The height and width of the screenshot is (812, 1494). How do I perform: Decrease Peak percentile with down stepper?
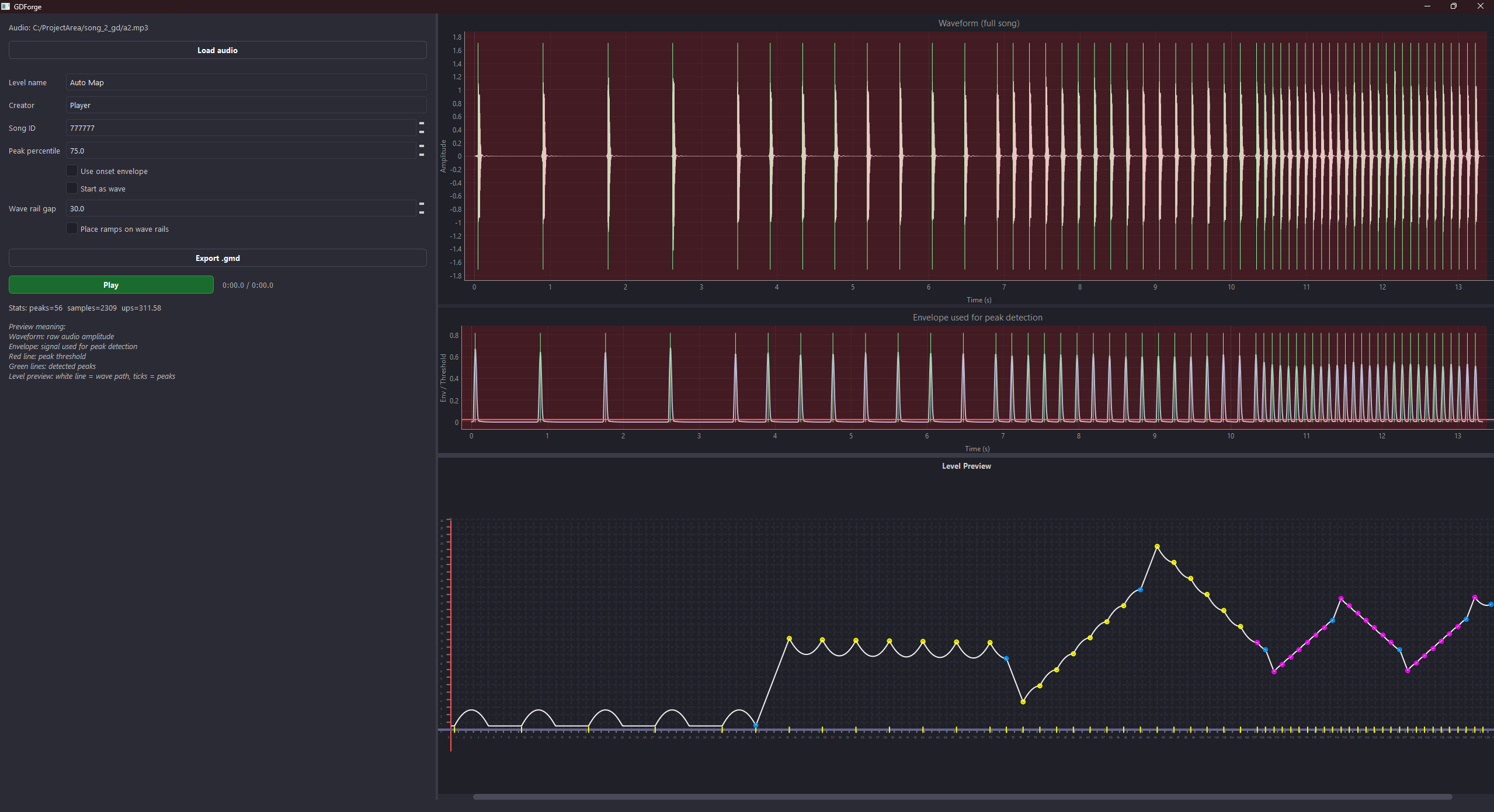click(x=421, y=155)
